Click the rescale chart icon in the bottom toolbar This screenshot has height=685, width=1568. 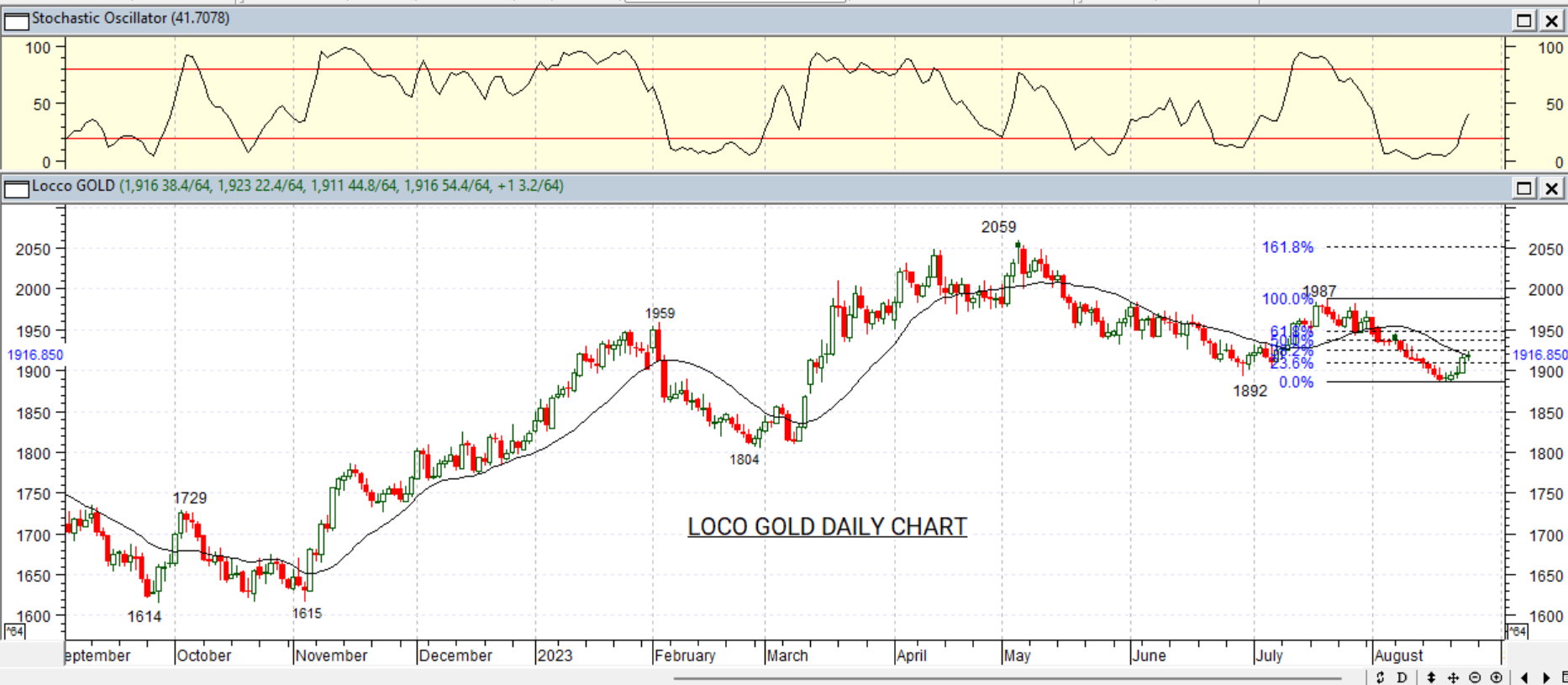tap(1380, 677)
